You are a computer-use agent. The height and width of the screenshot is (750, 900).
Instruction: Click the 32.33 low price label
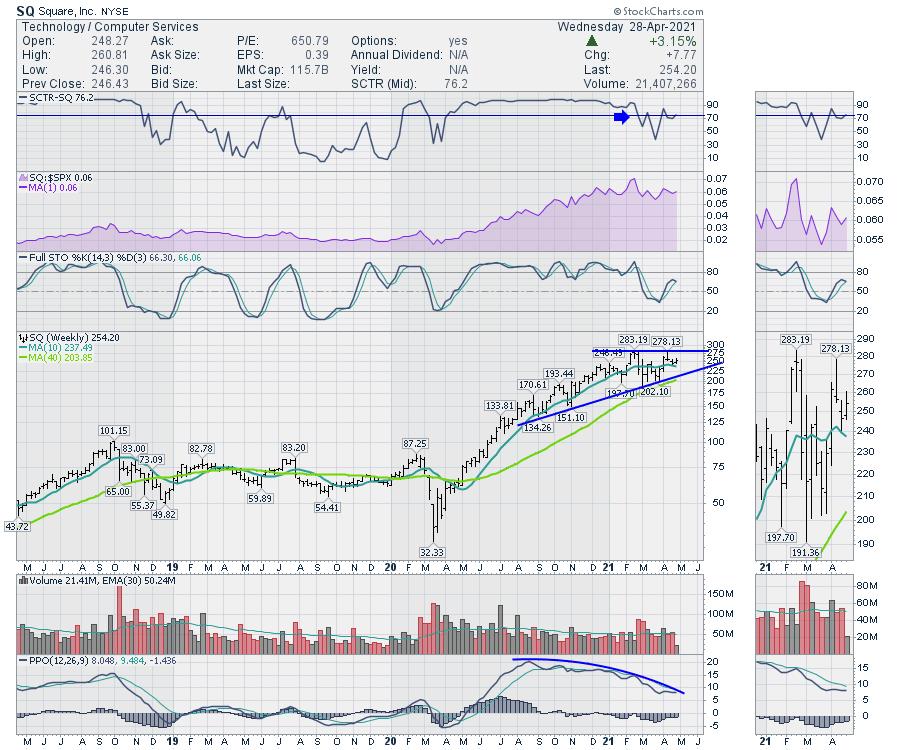[x=432, y=552]
